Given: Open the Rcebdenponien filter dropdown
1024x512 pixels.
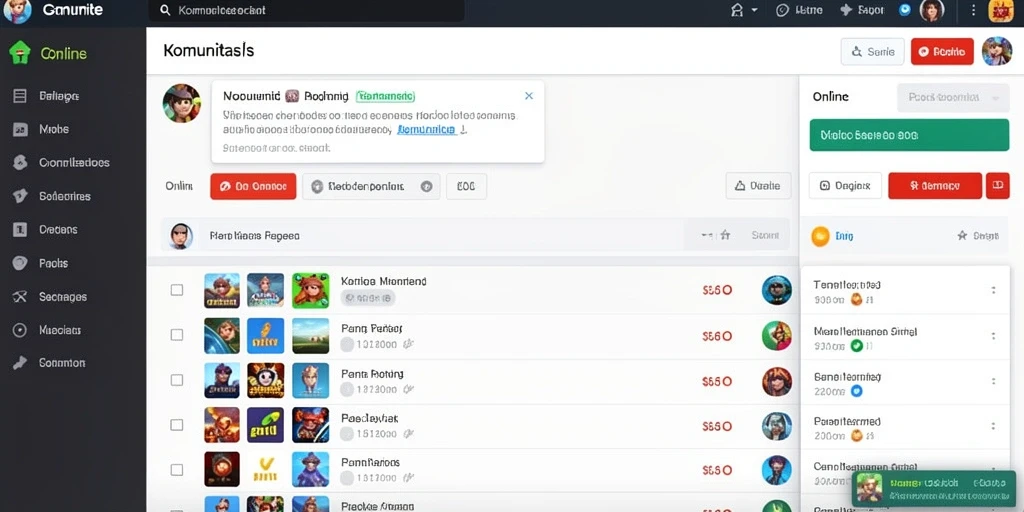Looking at the screenshot, I should pos(371,186).
